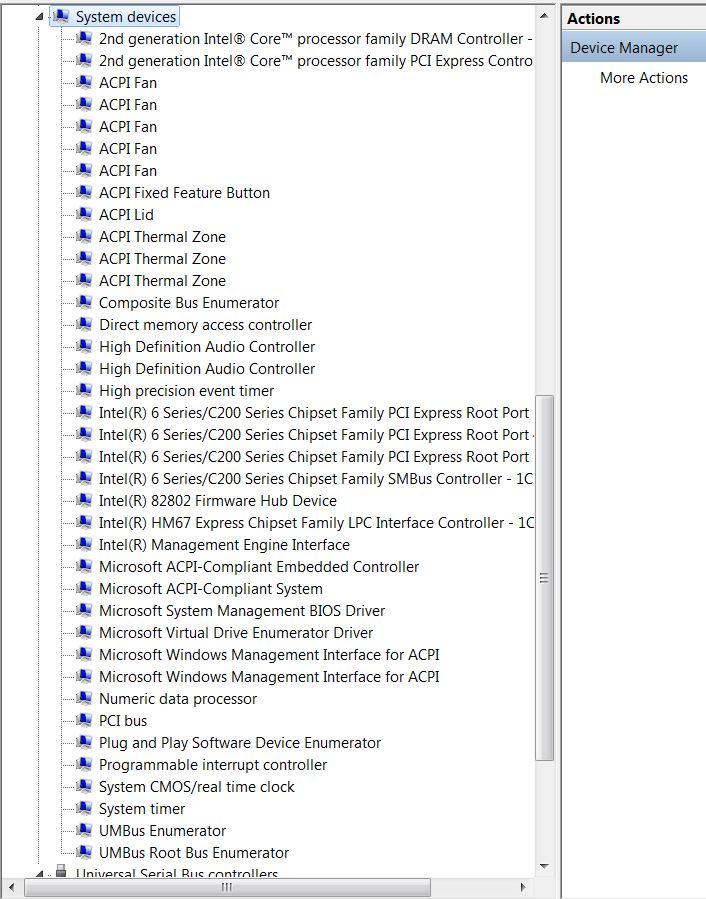Select the UMBus Enumerator device
This screenshot has height=899, width=706.
162,831
